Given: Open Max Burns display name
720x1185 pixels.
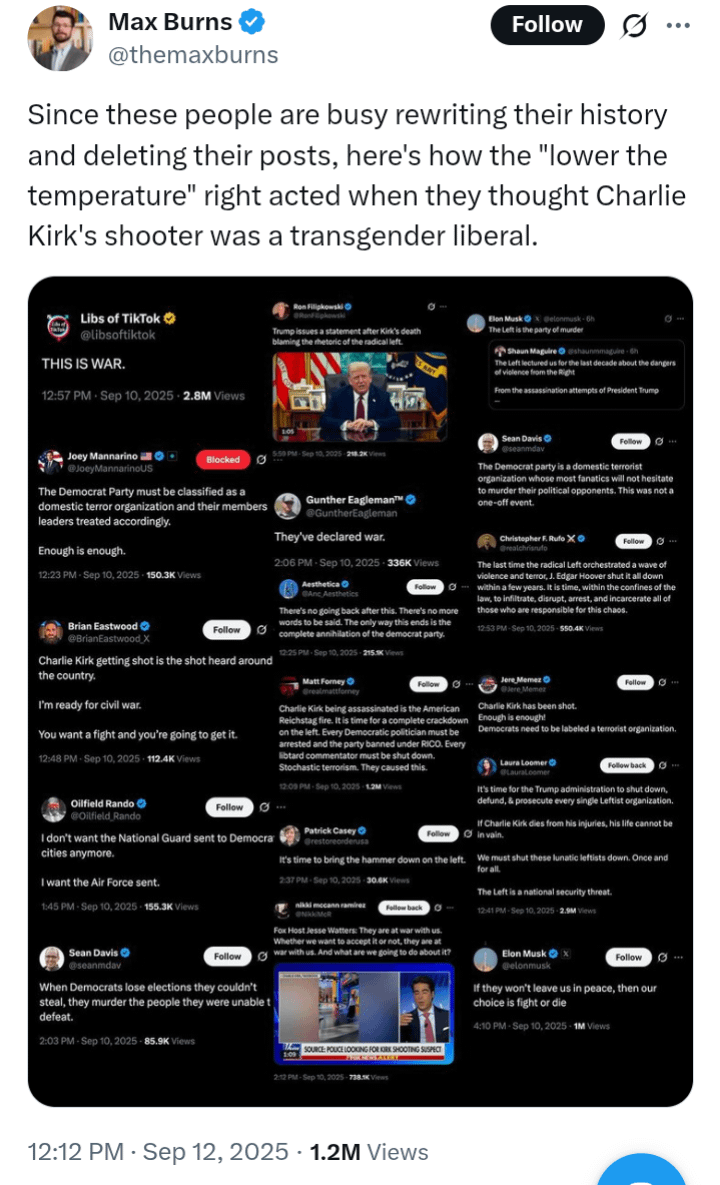Looking at the screenshot, I should point(170,22).
